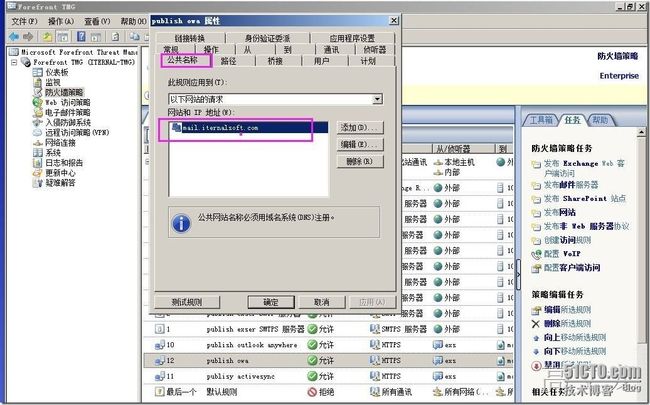
Task: Select 日志和报告 icon in tree
Action: (x=37, y=162)
